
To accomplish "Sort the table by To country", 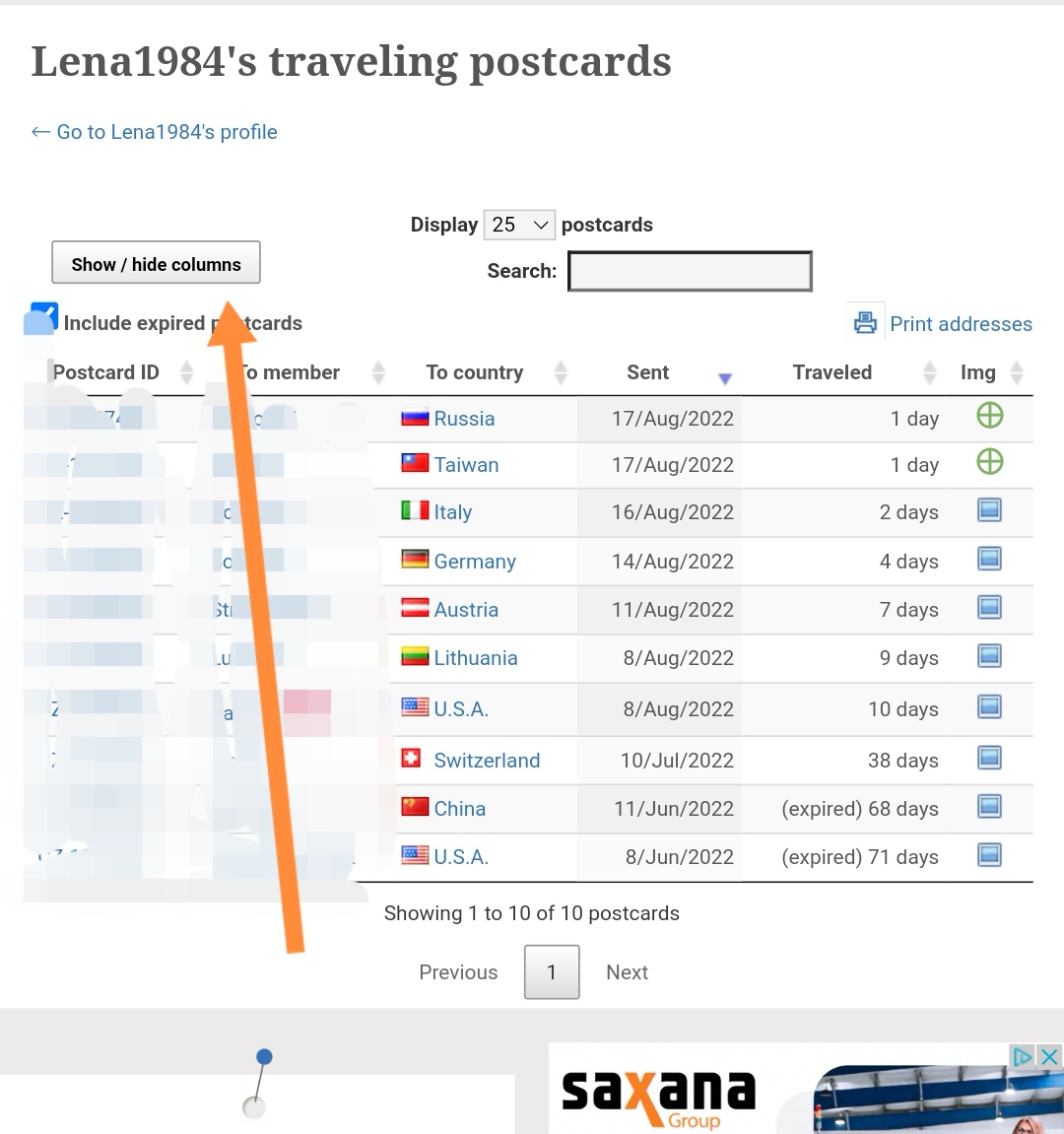I will (475, 372).
